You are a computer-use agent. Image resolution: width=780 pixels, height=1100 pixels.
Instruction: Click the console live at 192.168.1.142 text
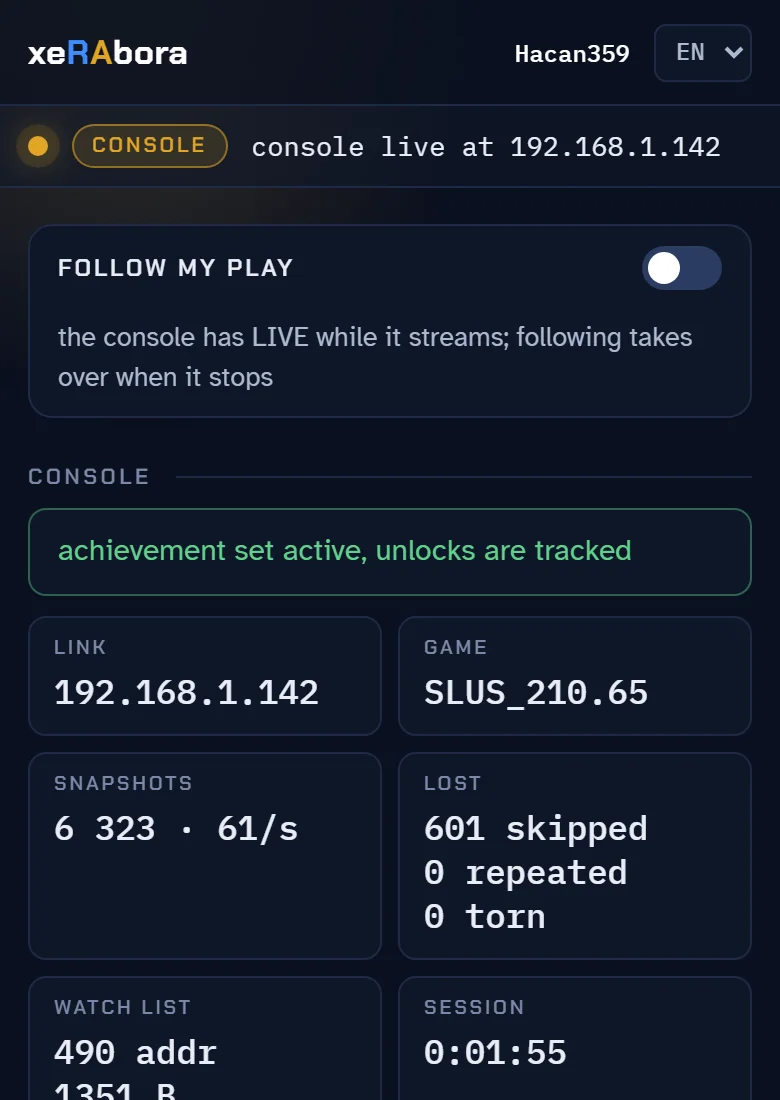click(485, 147)
